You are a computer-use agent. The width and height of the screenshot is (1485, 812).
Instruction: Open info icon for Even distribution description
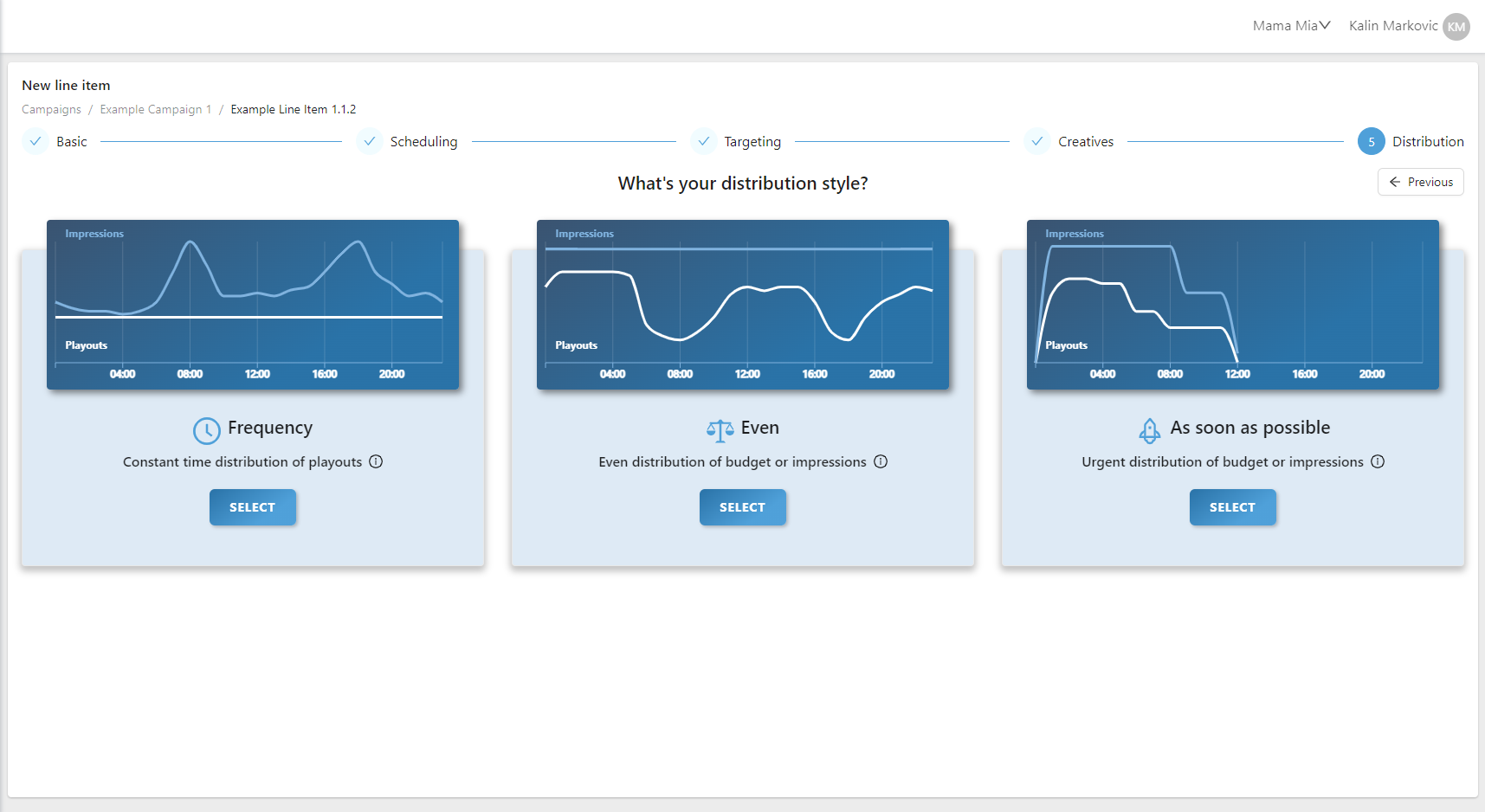pyautogui.click(x=881, y=462)
